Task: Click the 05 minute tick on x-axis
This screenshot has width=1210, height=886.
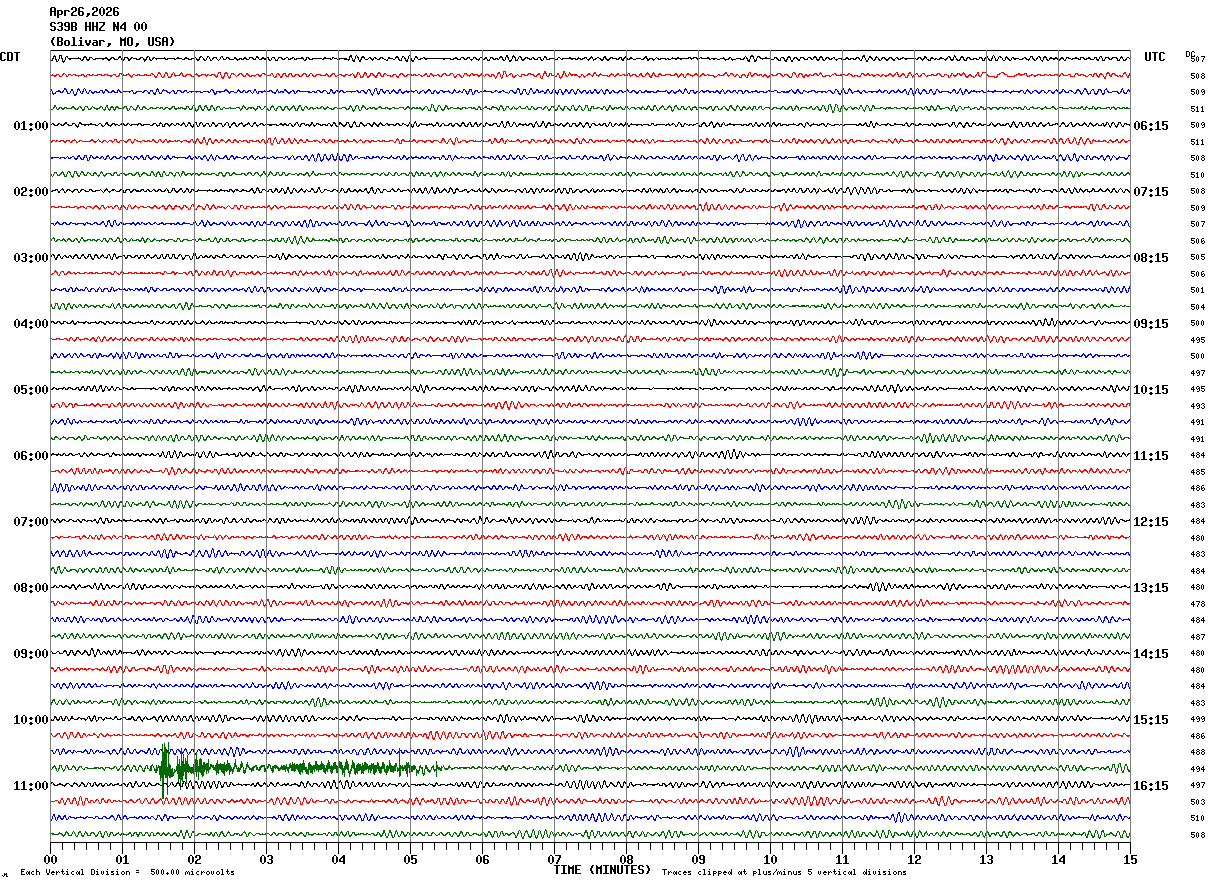Action: pyautogui.click(x=410, y=860)
